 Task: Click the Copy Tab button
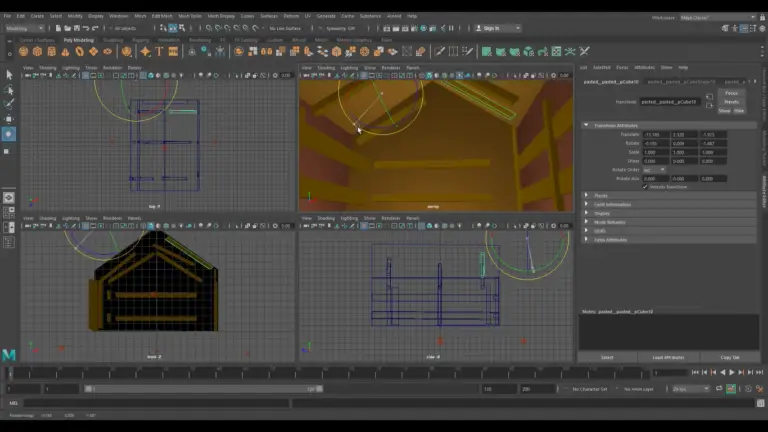click(730, 358)
